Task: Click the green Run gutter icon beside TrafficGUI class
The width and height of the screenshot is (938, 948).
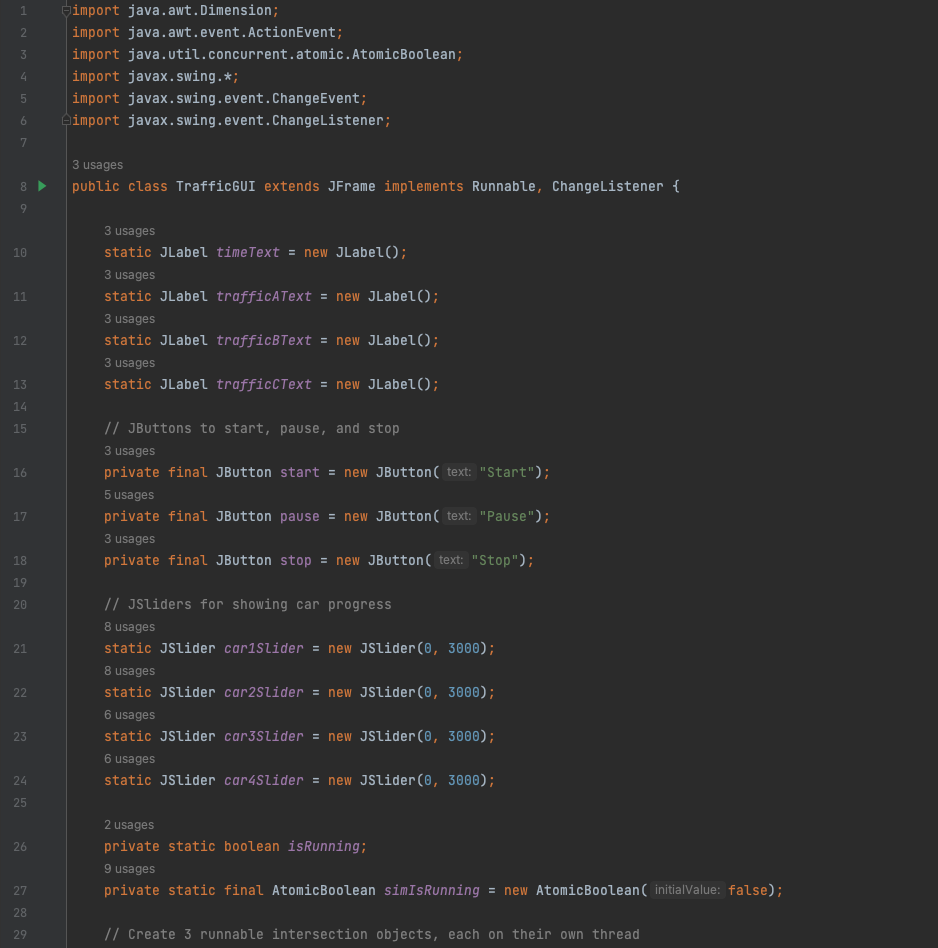Action: point(42,186)
